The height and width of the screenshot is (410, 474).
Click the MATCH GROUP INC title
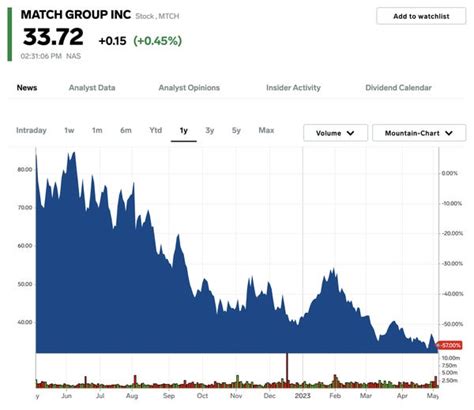76,15
